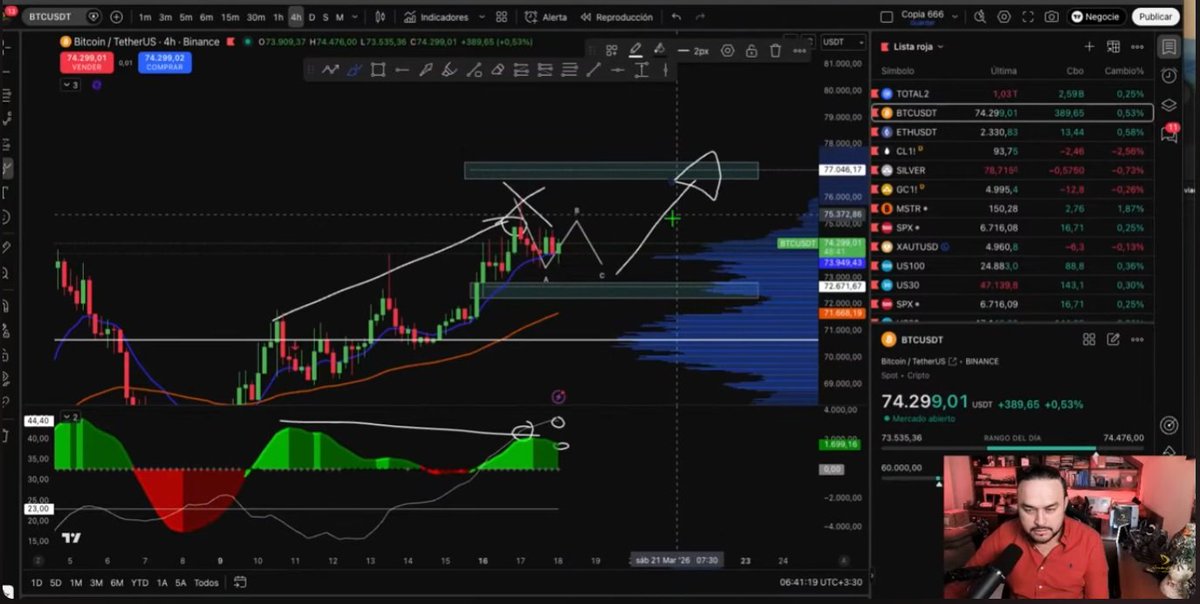Select the rectangle tool in favorites bar
The image size is (1200, 604).
[x=378, y=69]
